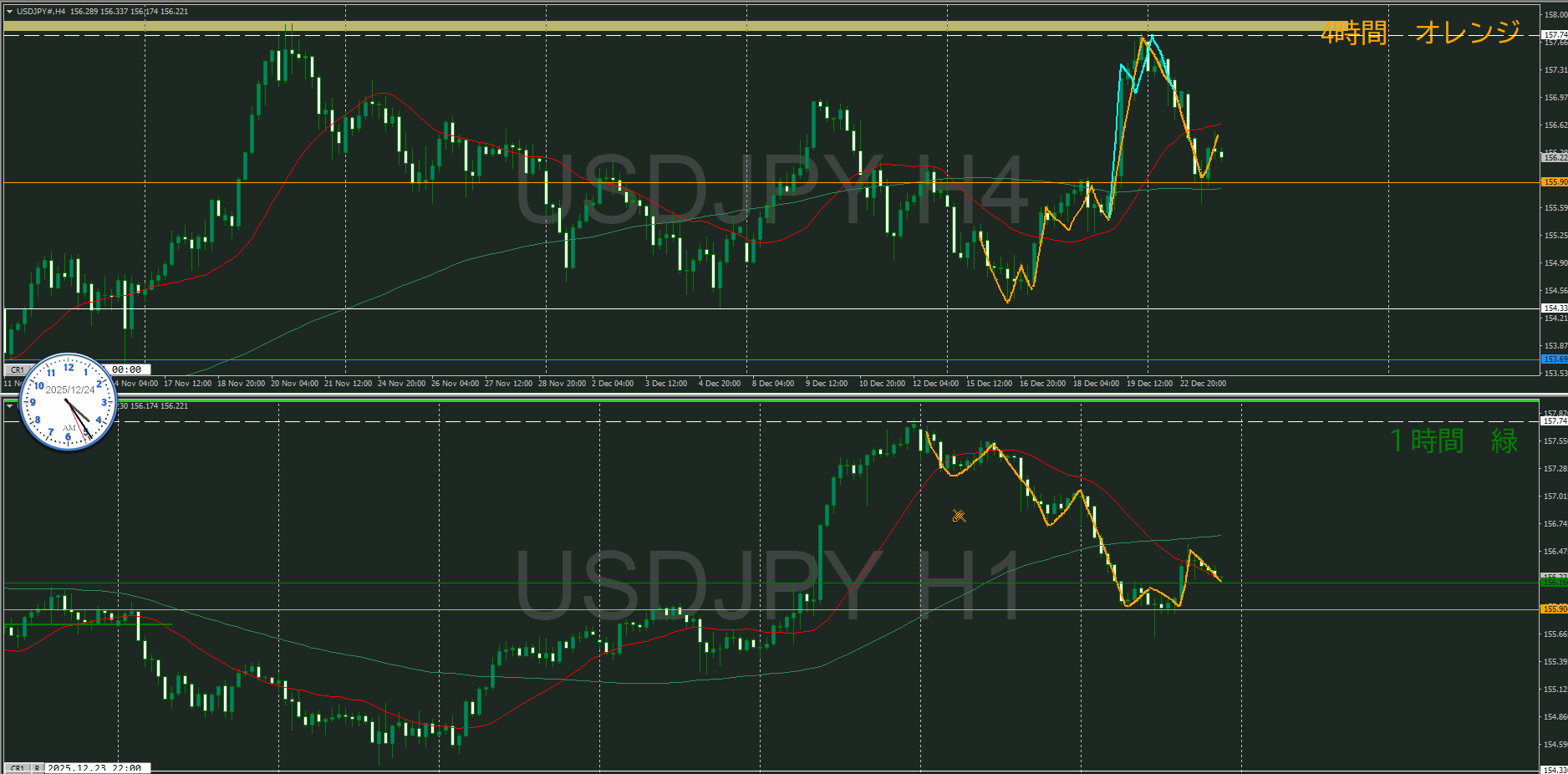Image resolution: width=1568 pixels, height=774 pixels.
Task: Click the 00:00 time field on H4 chart
Action: pyautogui.click(x=126, y=369)
